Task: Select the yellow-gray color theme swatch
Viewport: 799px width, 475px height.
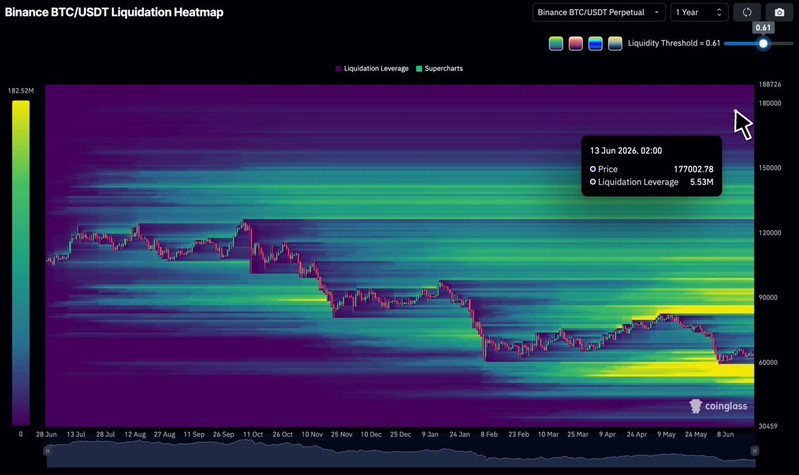Action: 615,43
